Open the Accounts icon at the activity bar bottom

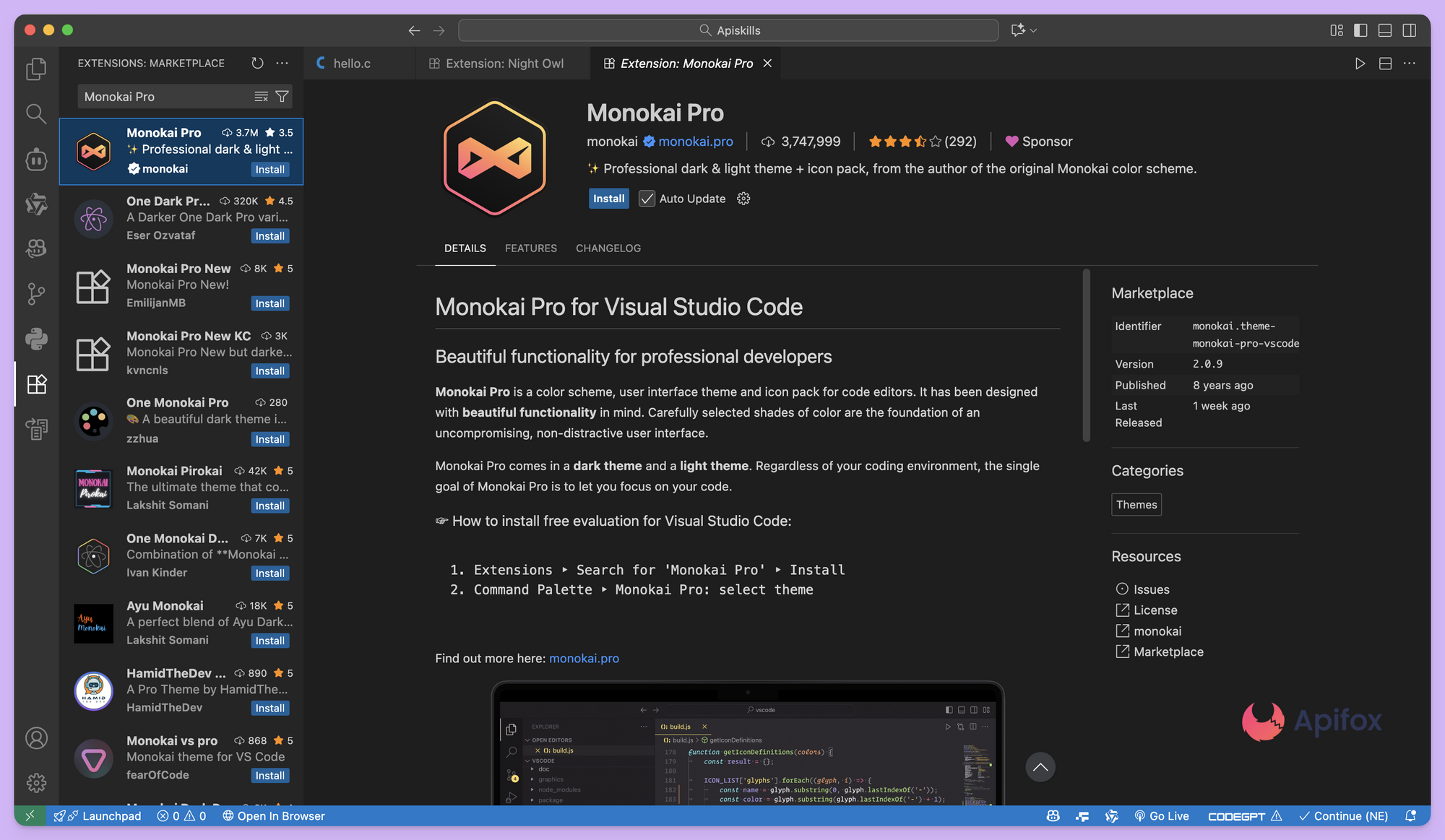coord(36,737)
